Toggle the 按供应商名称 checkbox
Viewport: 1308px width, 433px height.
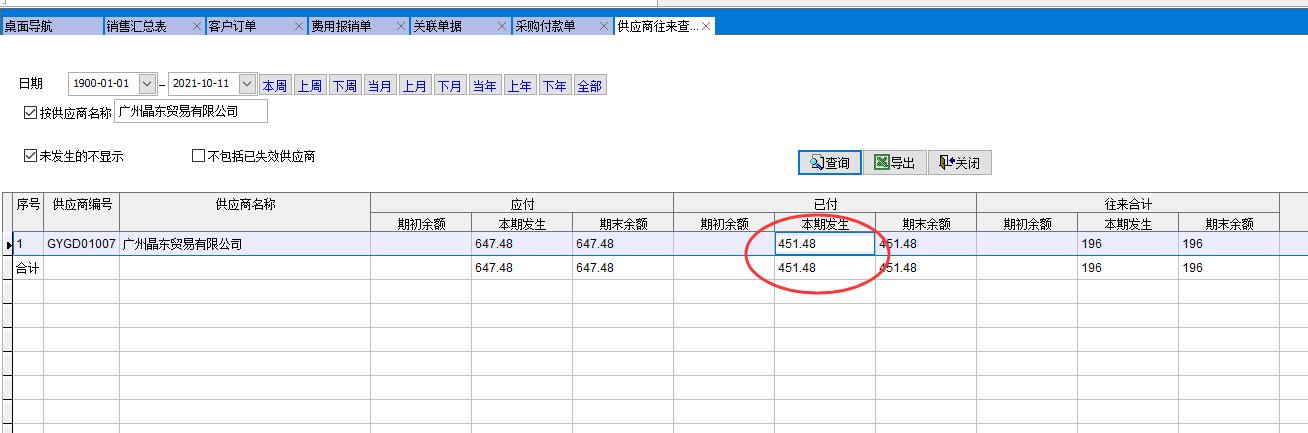point(30,113)
